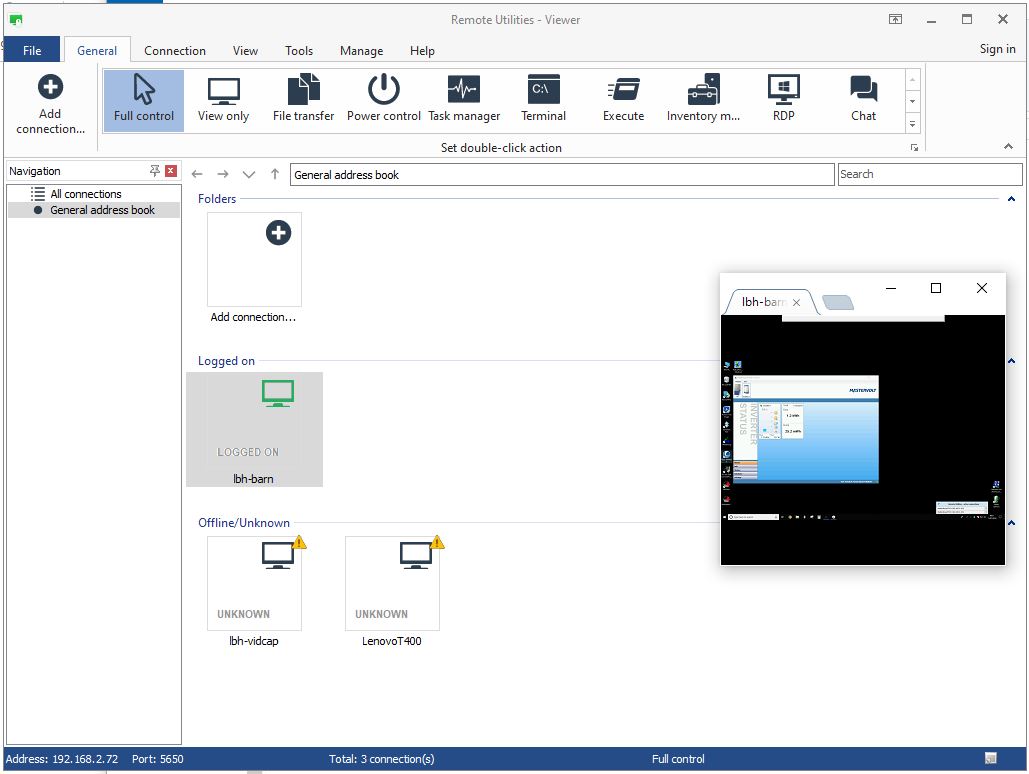This screenshot has height=774, width=1029.
Task: Click the Search input field
Action: coord(929,174)
